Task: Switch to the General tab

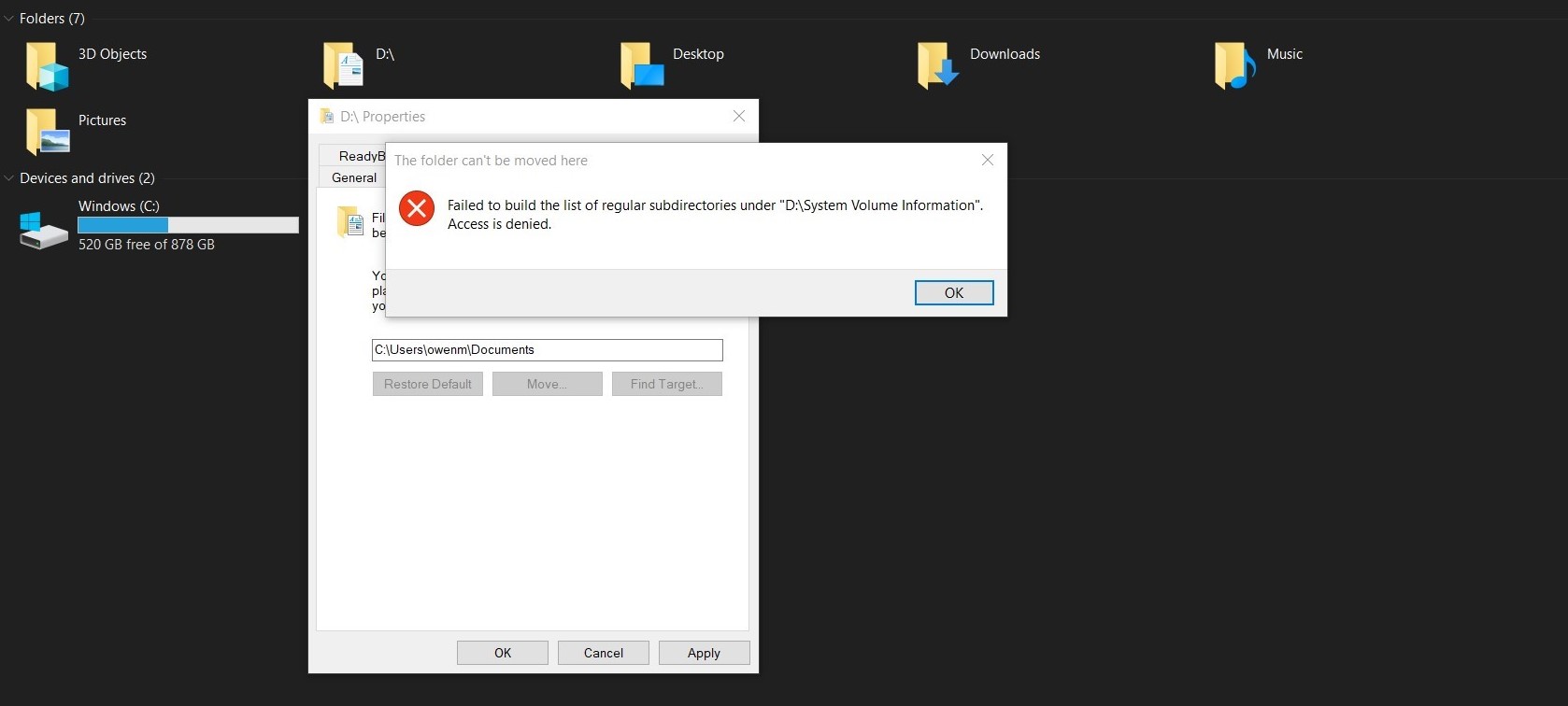Action: coord(354,177)
